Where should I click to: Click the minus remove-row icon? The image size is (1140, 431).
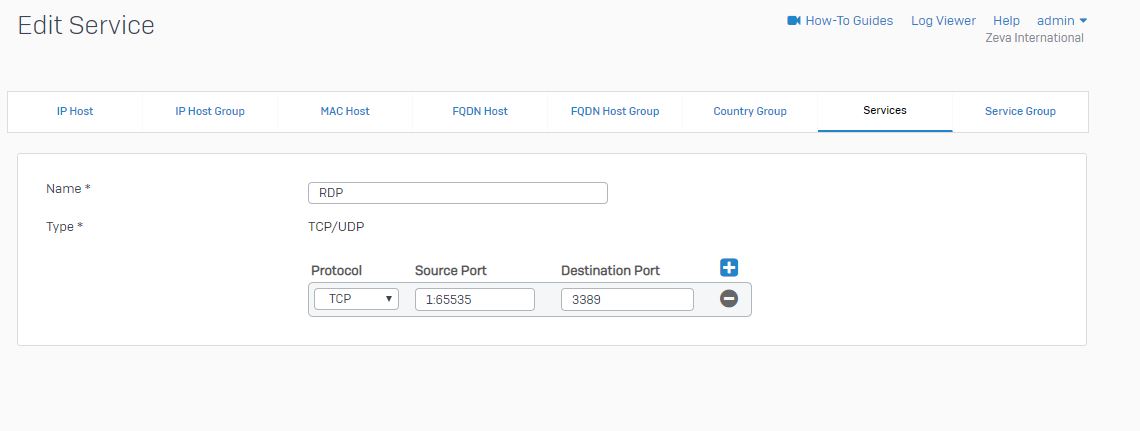729,299
